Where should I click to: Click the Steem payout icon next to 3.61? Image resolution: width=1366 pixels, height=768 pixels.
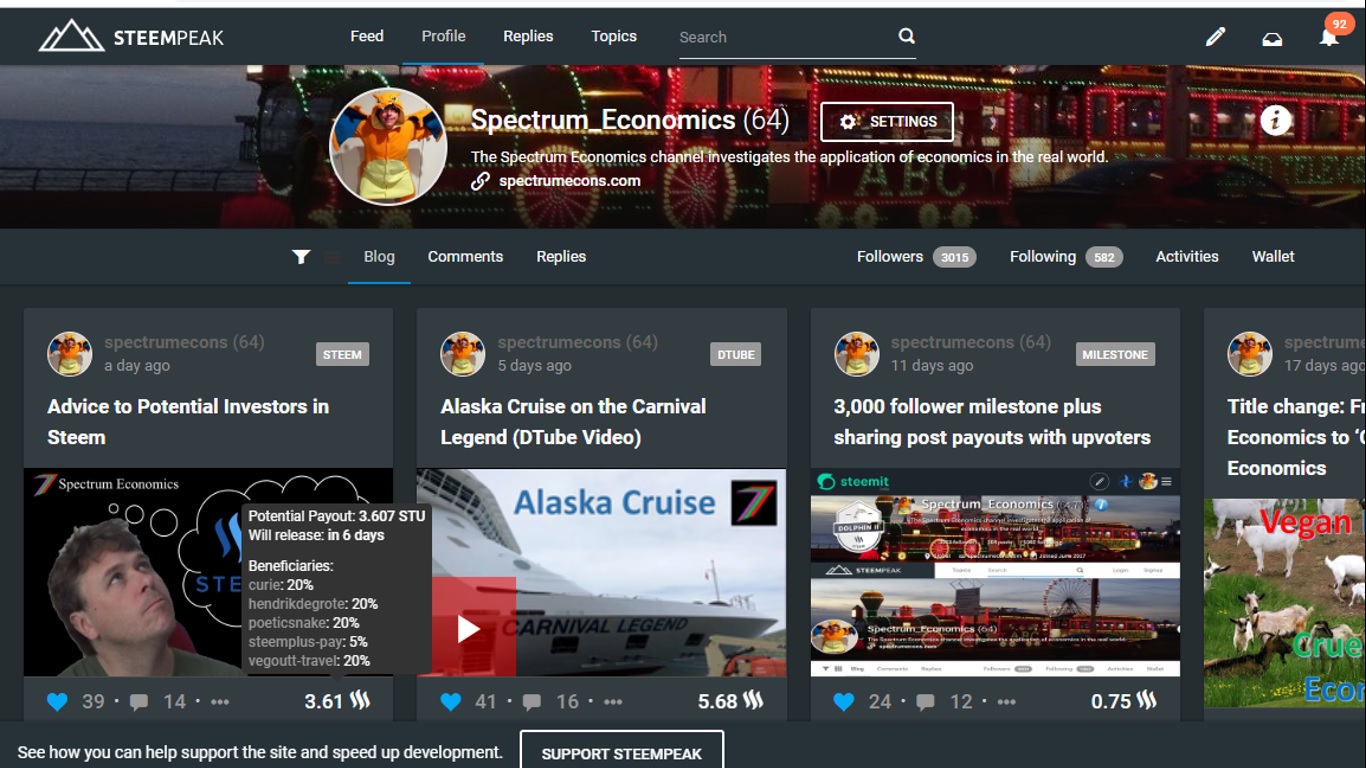point(360,700)
